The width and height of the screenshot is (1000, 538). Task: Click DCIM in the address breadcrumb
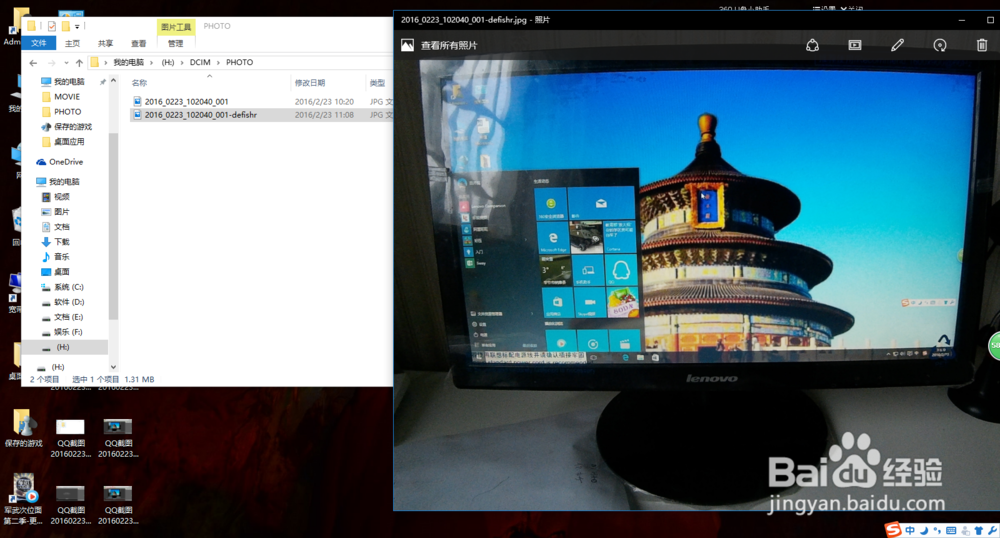(200, 62)
